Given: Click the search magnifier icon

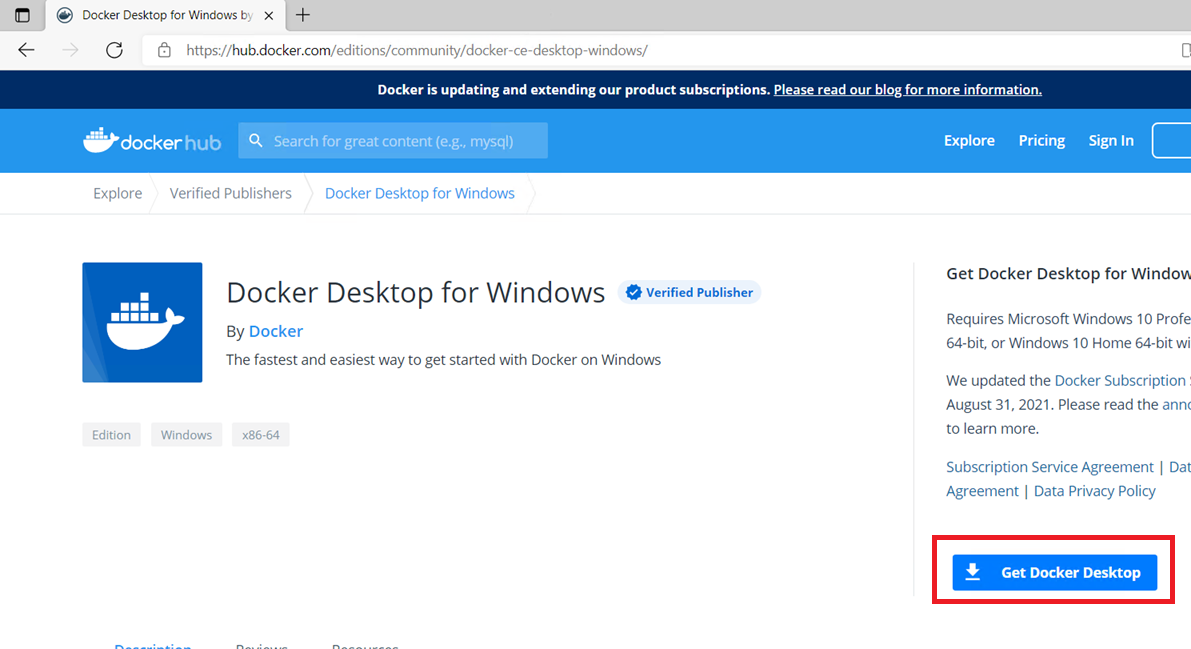Looking at the screenshot, I should tap(256, 141).
